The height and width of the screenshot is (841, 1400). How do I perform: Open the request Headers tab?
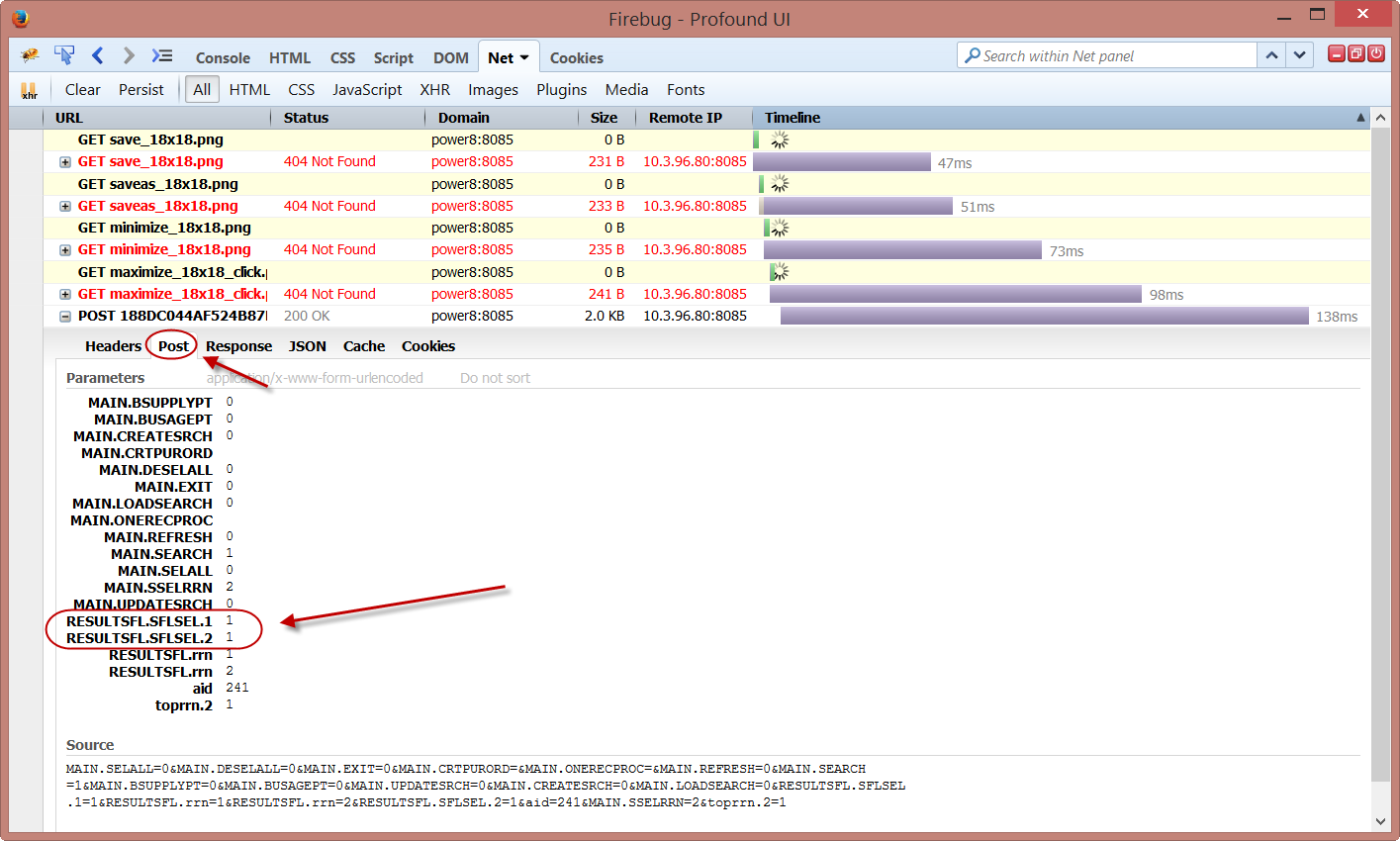pyautogui.click(x=113, y=346)
